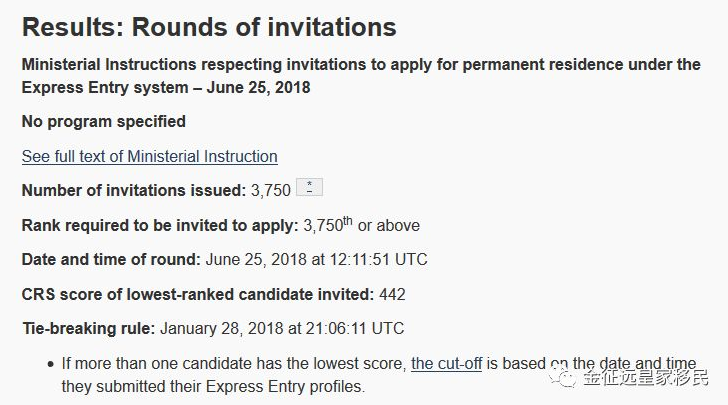Click the Tie-breaking rule label
The height and width of the screenshot is (405, 728).
point(89,328)
